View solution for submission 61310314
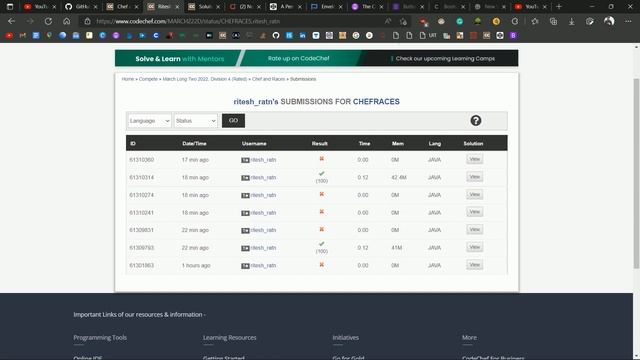 click(x=474, y=177)
